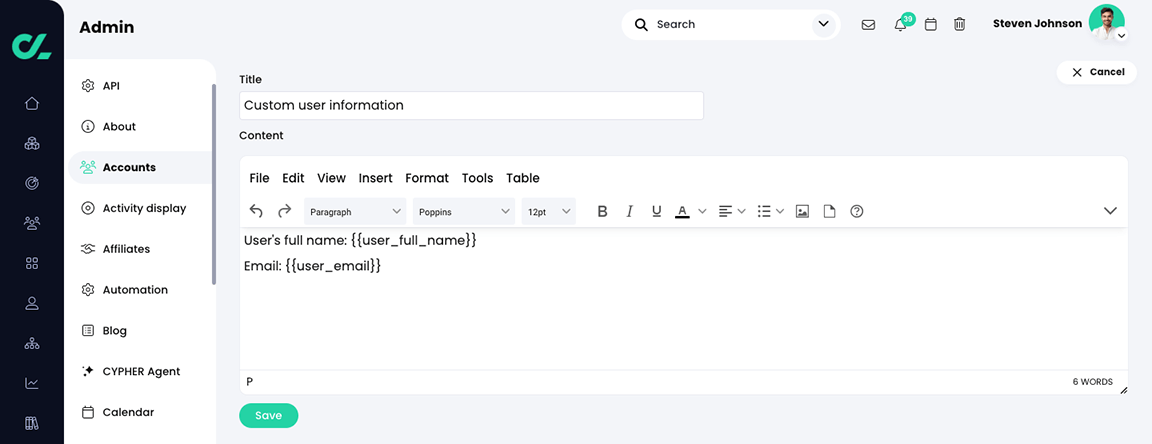Open the search filter dropdown arrow
The width and height of the screenshot is (1152, 444).
click(x=824, y=24)
